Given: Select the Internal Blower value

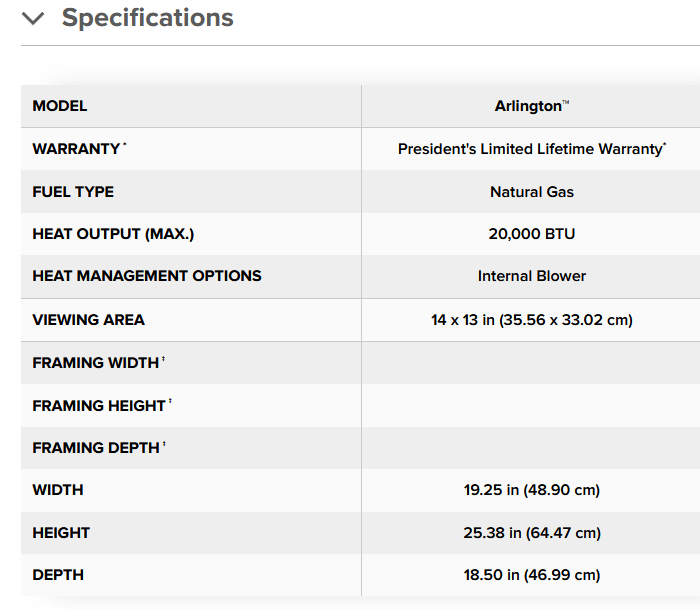Looking at the screenshot, I should [532, 276].
